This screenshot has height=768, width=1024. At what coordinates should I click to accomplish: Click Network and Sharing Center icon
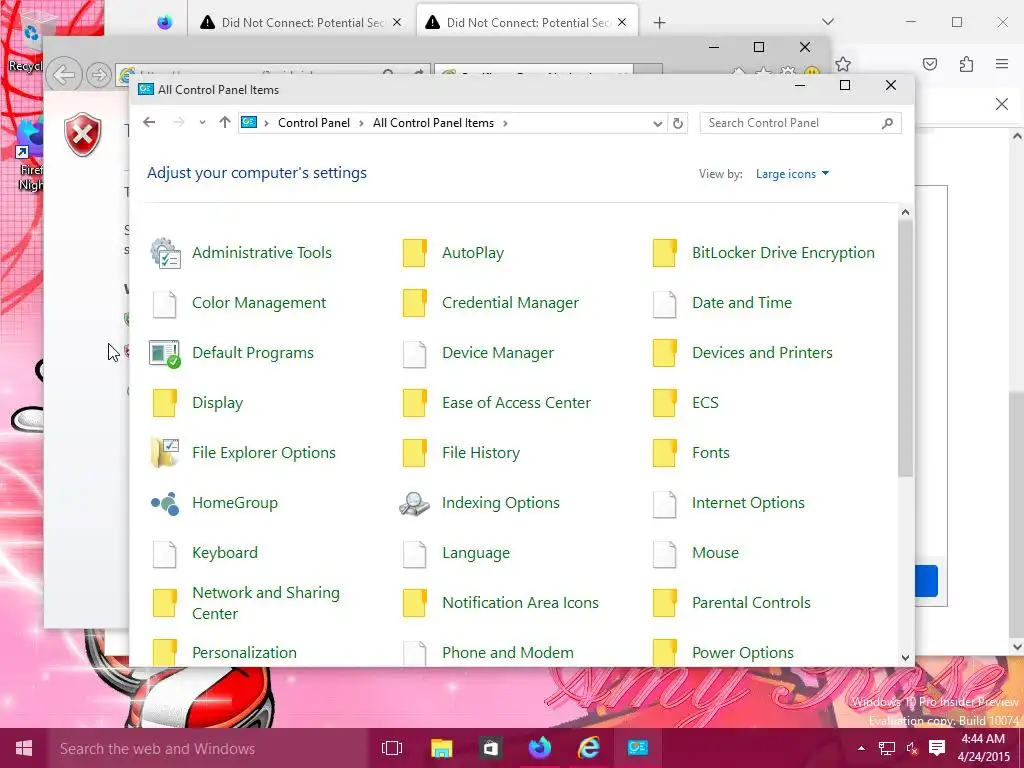pyautogui.click(x=165, y=603)
